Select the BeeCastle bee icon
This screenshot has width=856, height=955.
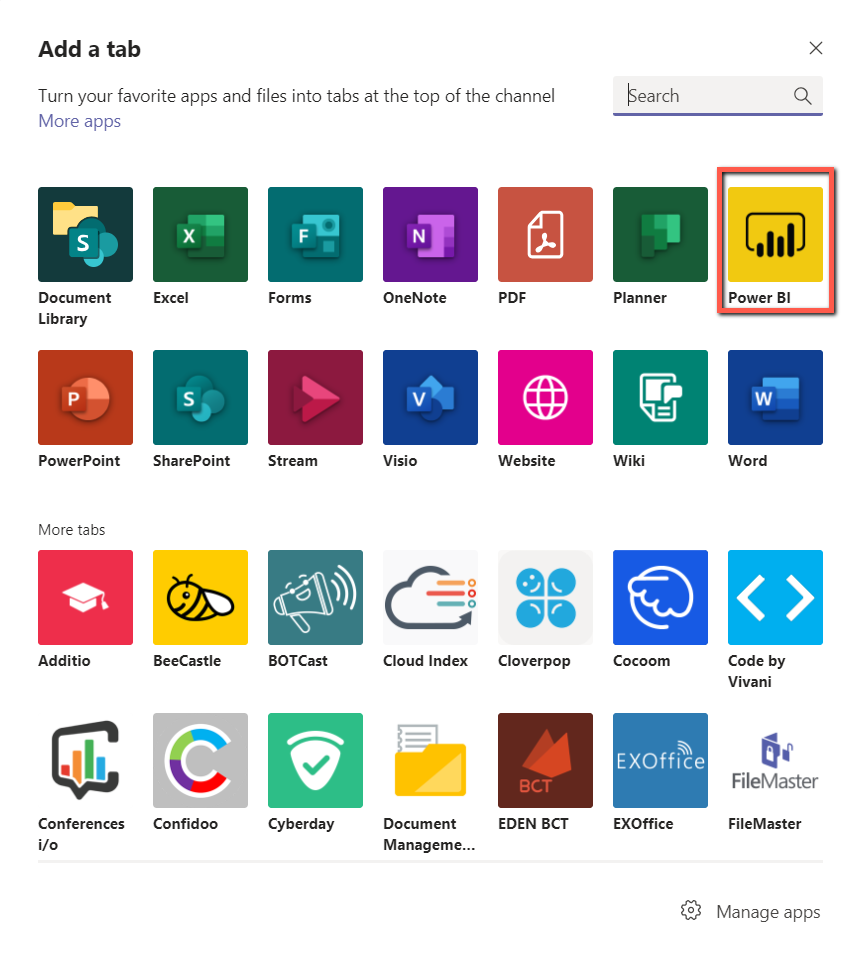[200, 597]
